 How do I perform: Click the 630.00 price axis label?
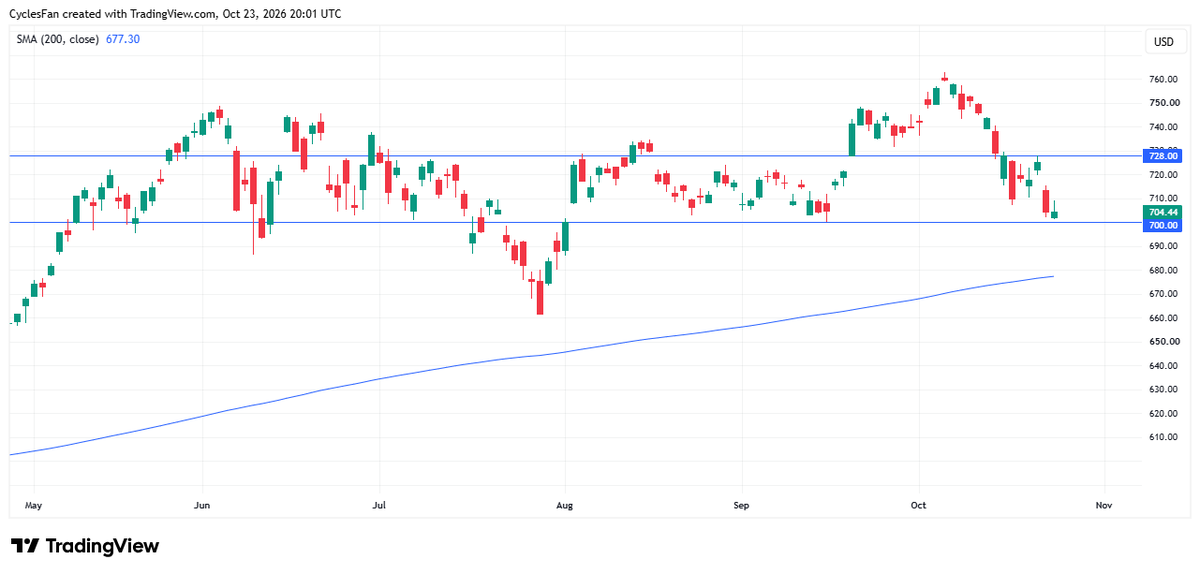click(x=1162, y=389)
